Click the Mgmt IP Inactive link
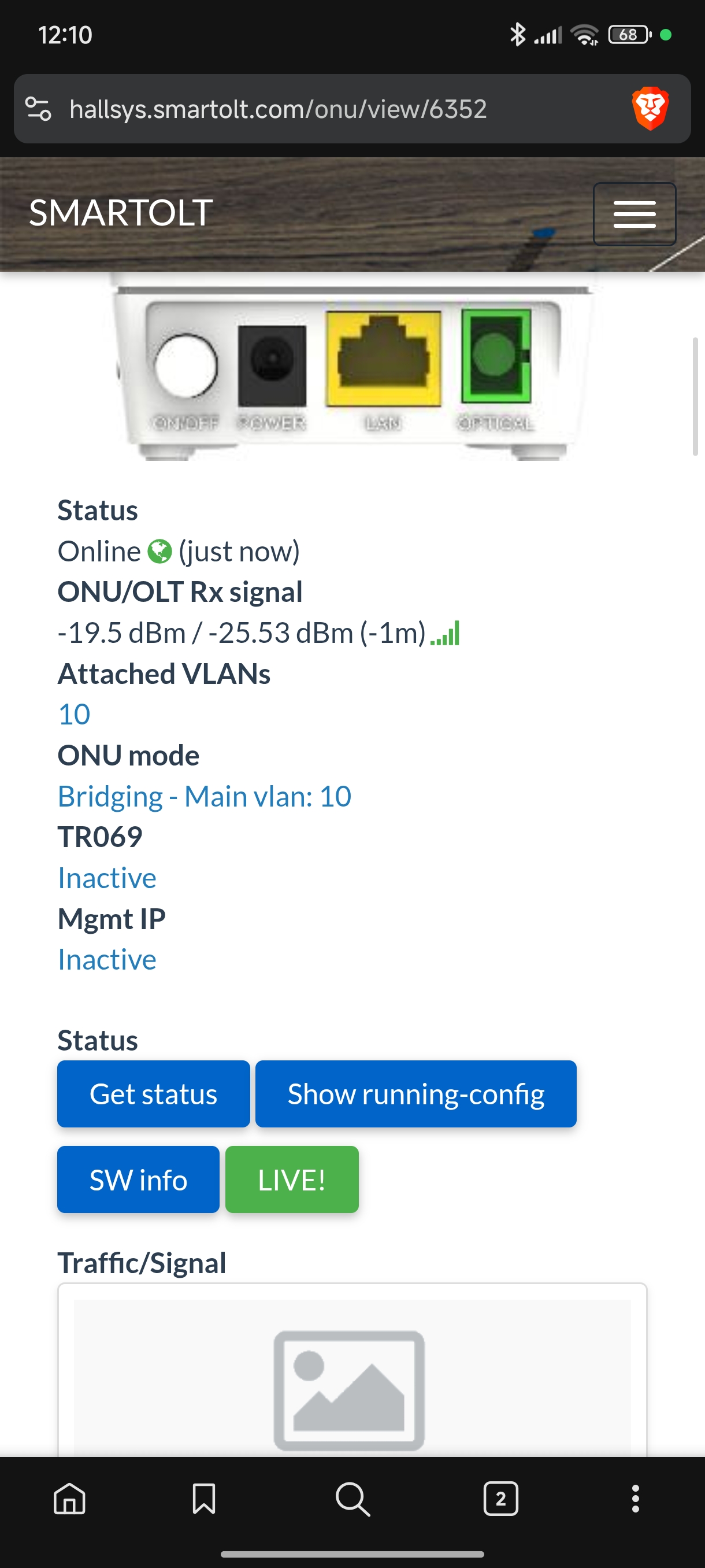 (107, 959)
